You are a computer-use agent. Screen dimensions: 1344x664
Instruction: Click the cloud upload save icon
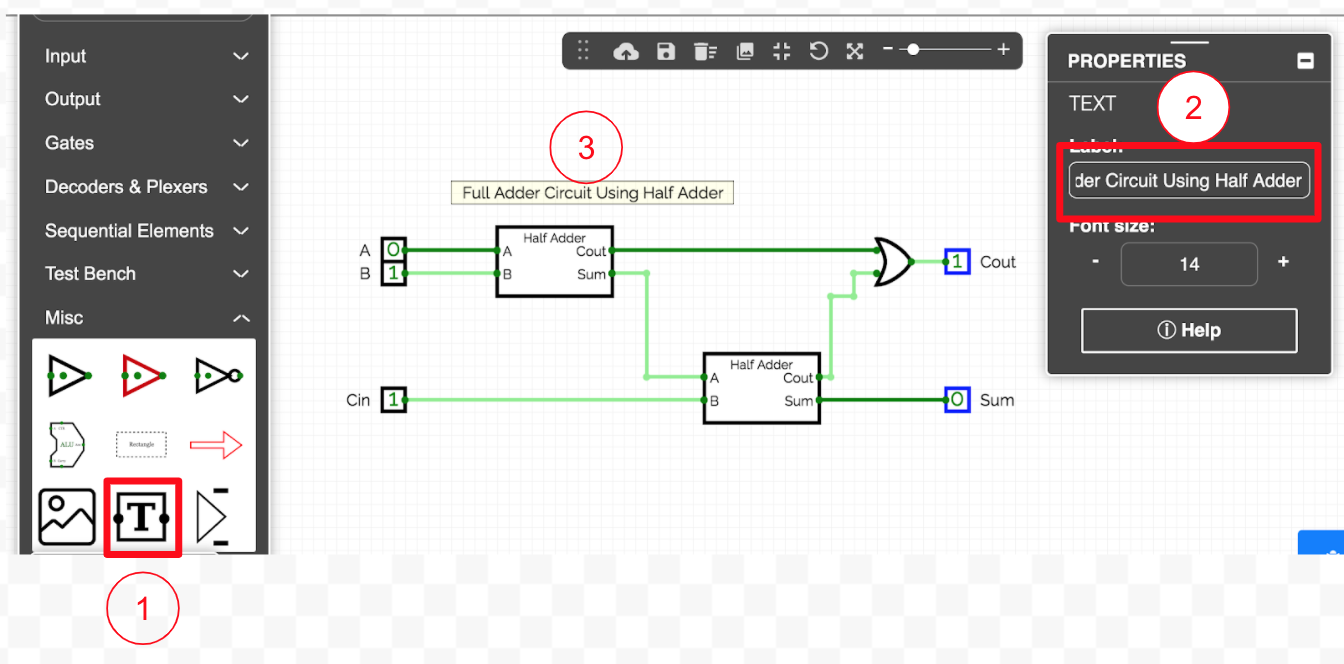[x=626, y=51]
